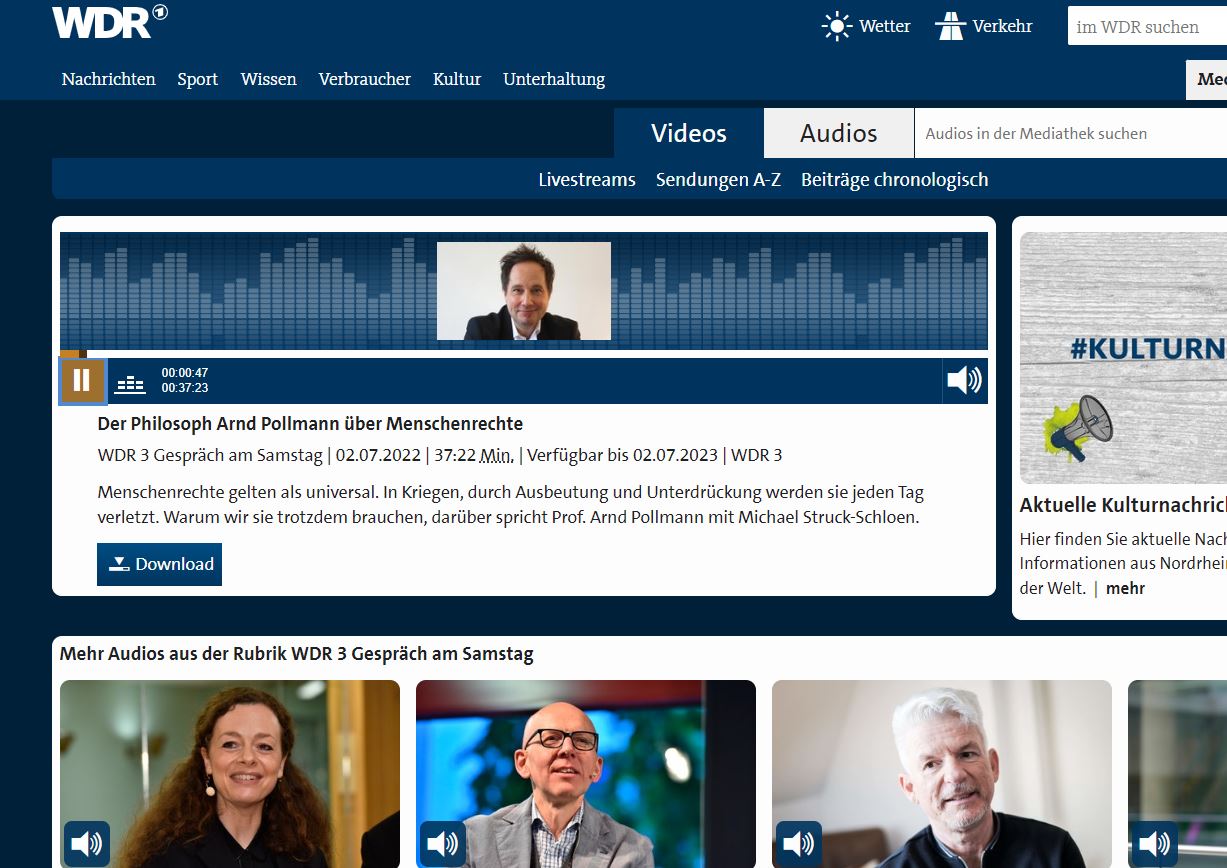Click the Kulturnachrichten megaphone image
Image resolution: width=1227 pixels, height=868 pixels.
coord(1123,358)
